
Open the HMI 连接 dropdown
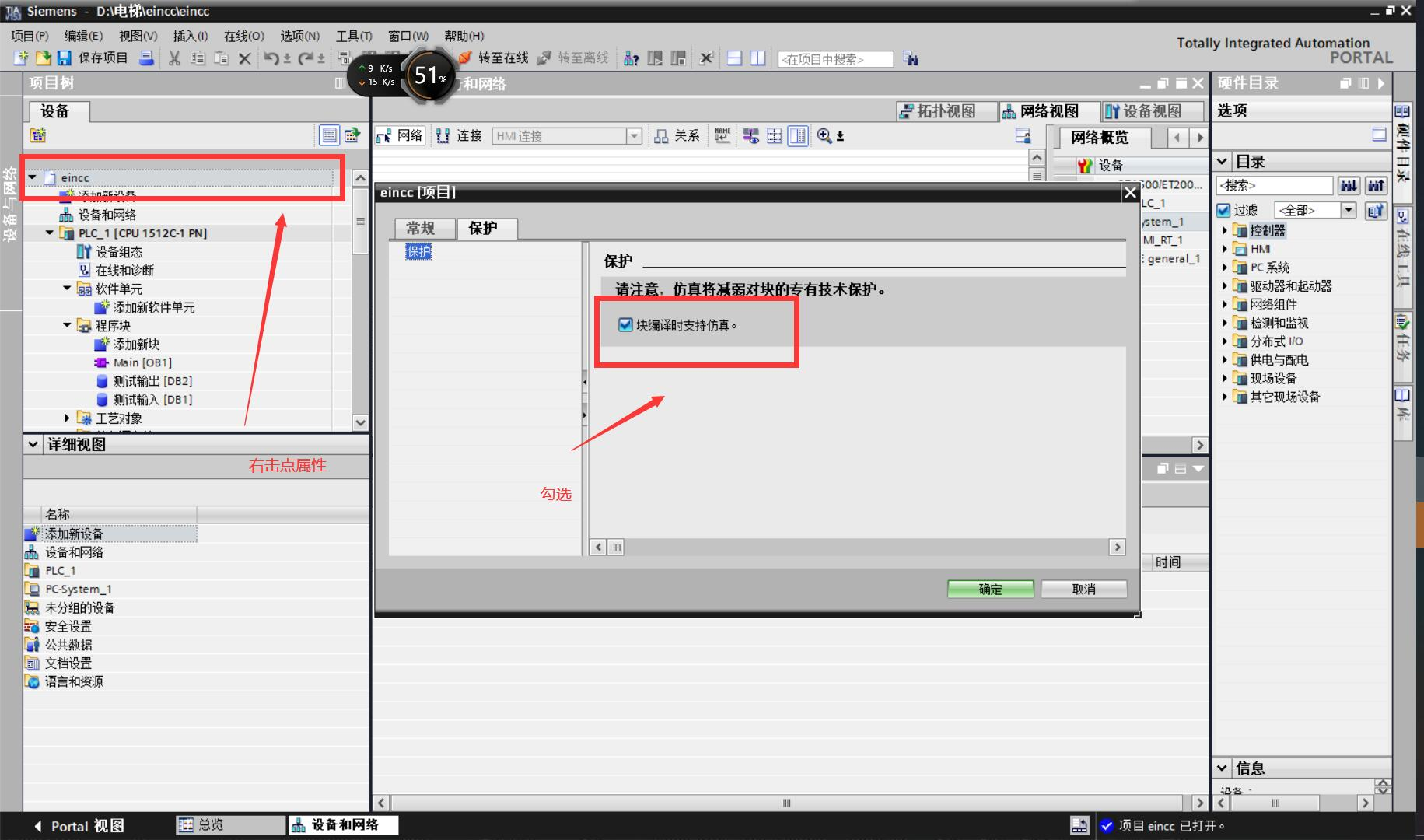635,135
